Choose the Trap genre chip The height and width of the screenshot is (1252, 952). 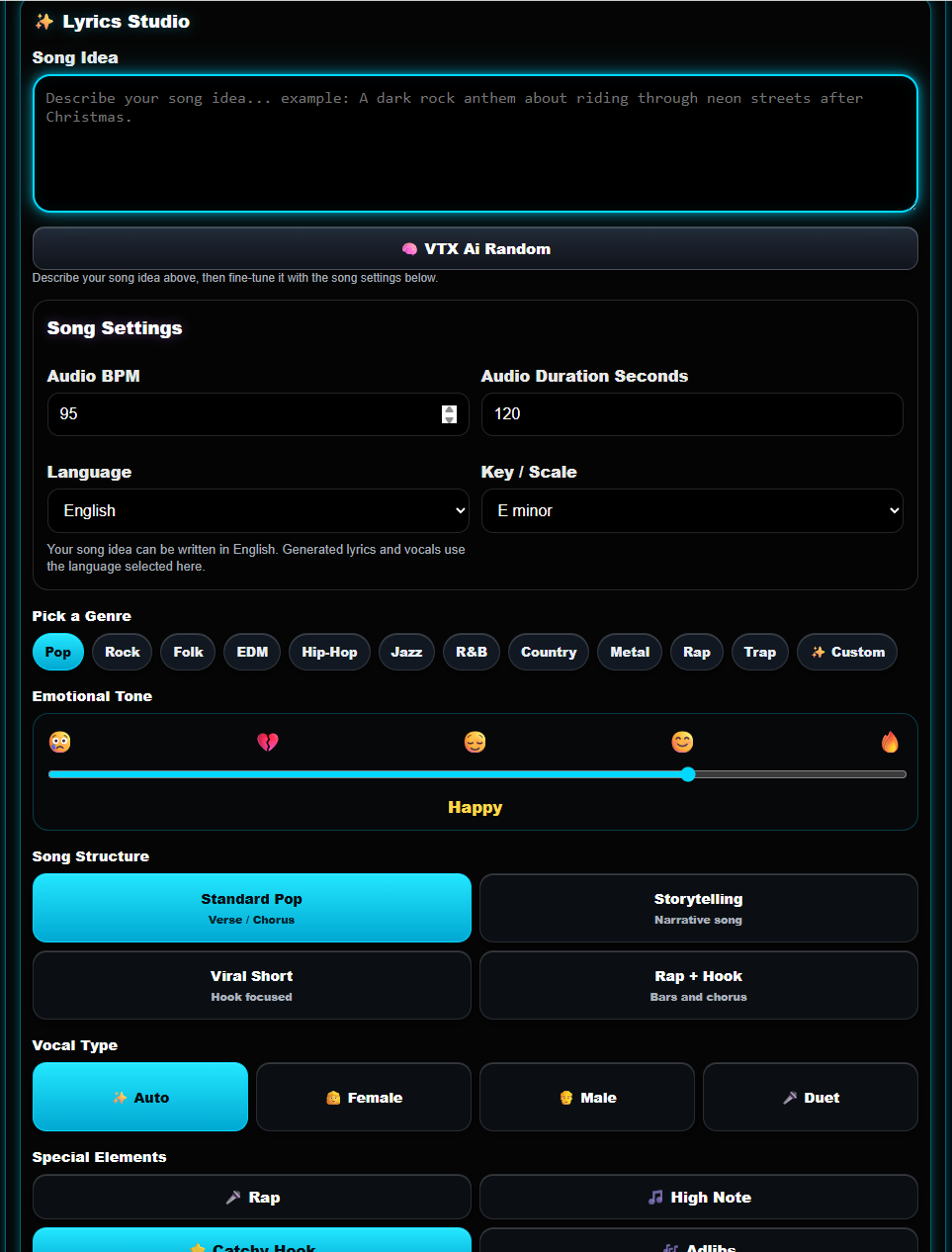[760, 652]
